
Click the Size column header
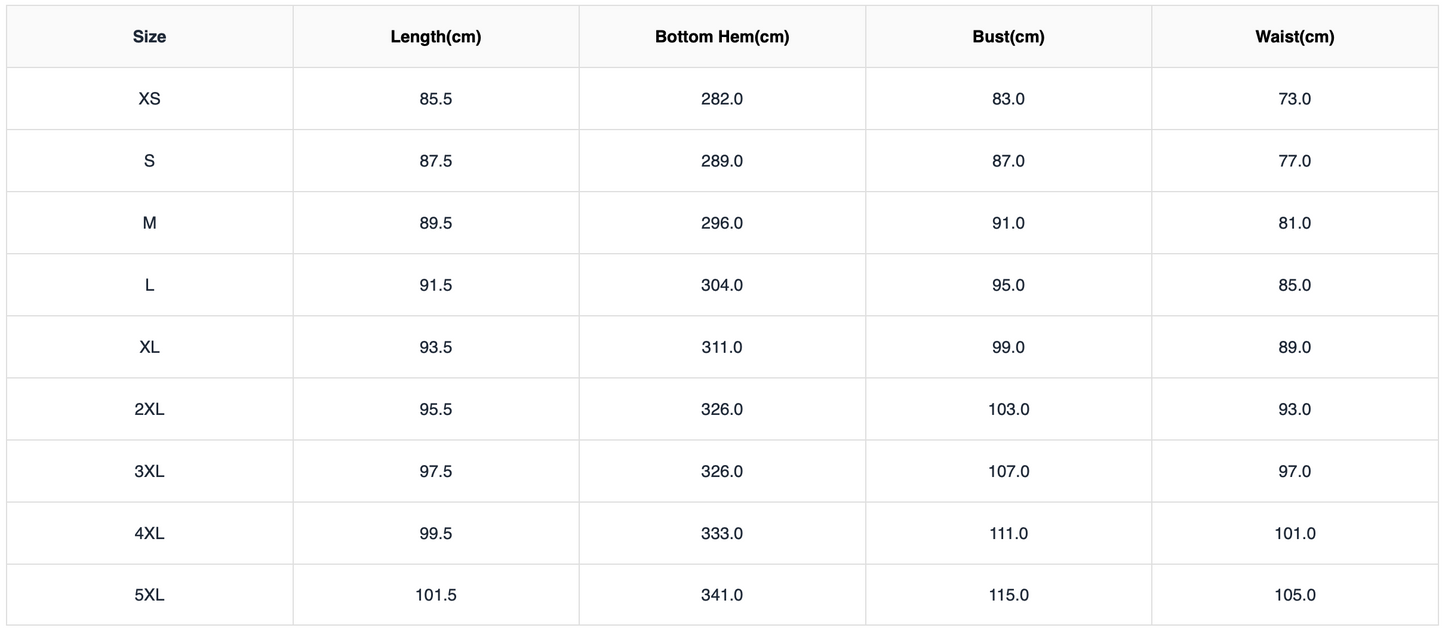[149, 37]
